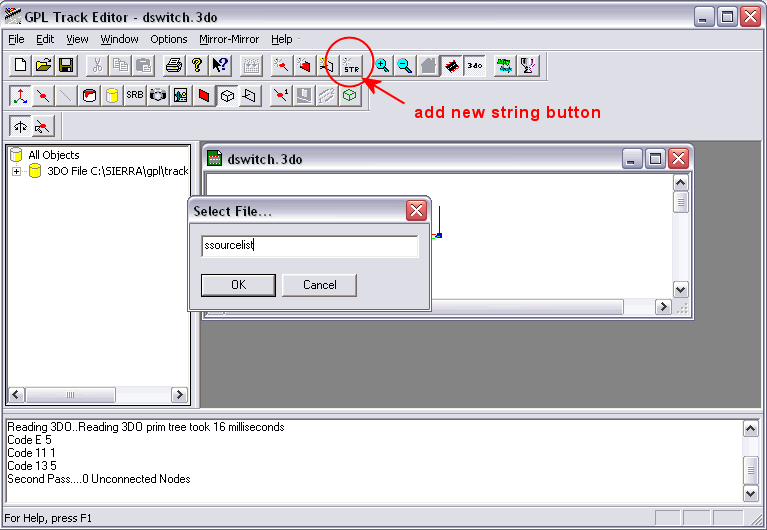The image size is (767, 530).
Task: Click the SRB toolbar button
Action: [x=135, y=96]
